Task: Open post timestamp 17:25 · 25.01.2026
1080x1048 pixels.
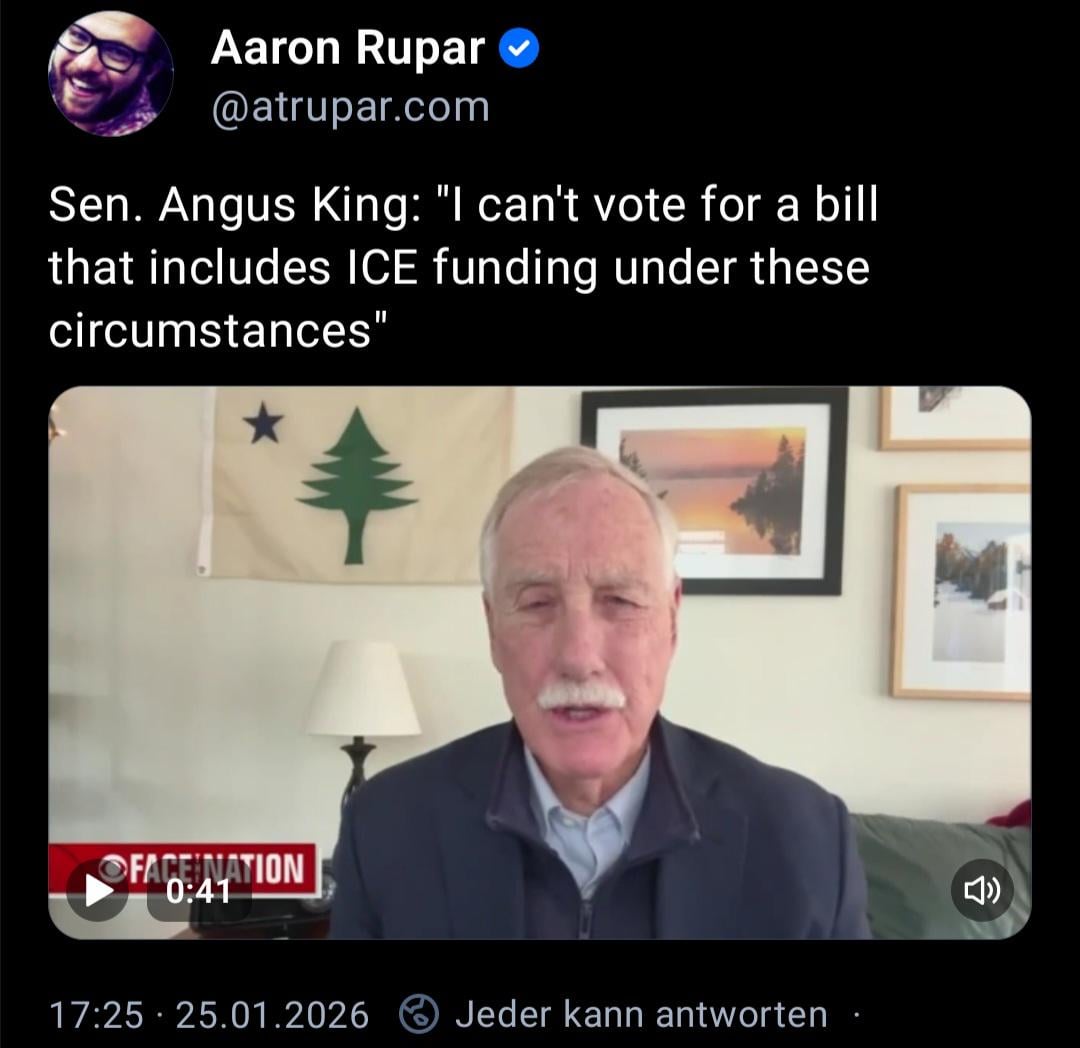Action: pyautogui.click(x=209, y=1015)
